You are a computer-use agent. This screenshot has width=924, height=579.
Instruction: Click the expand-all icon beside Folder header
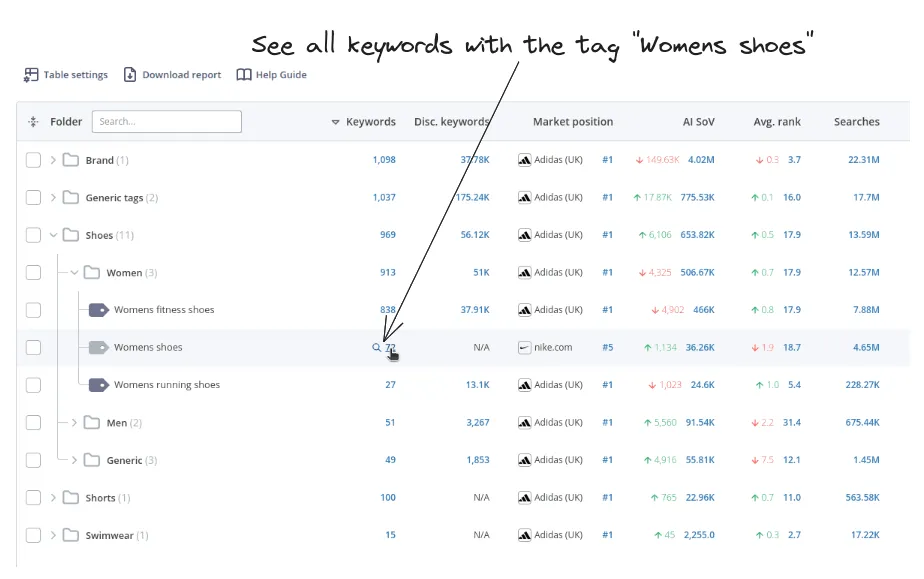click(x=34, y=122)
